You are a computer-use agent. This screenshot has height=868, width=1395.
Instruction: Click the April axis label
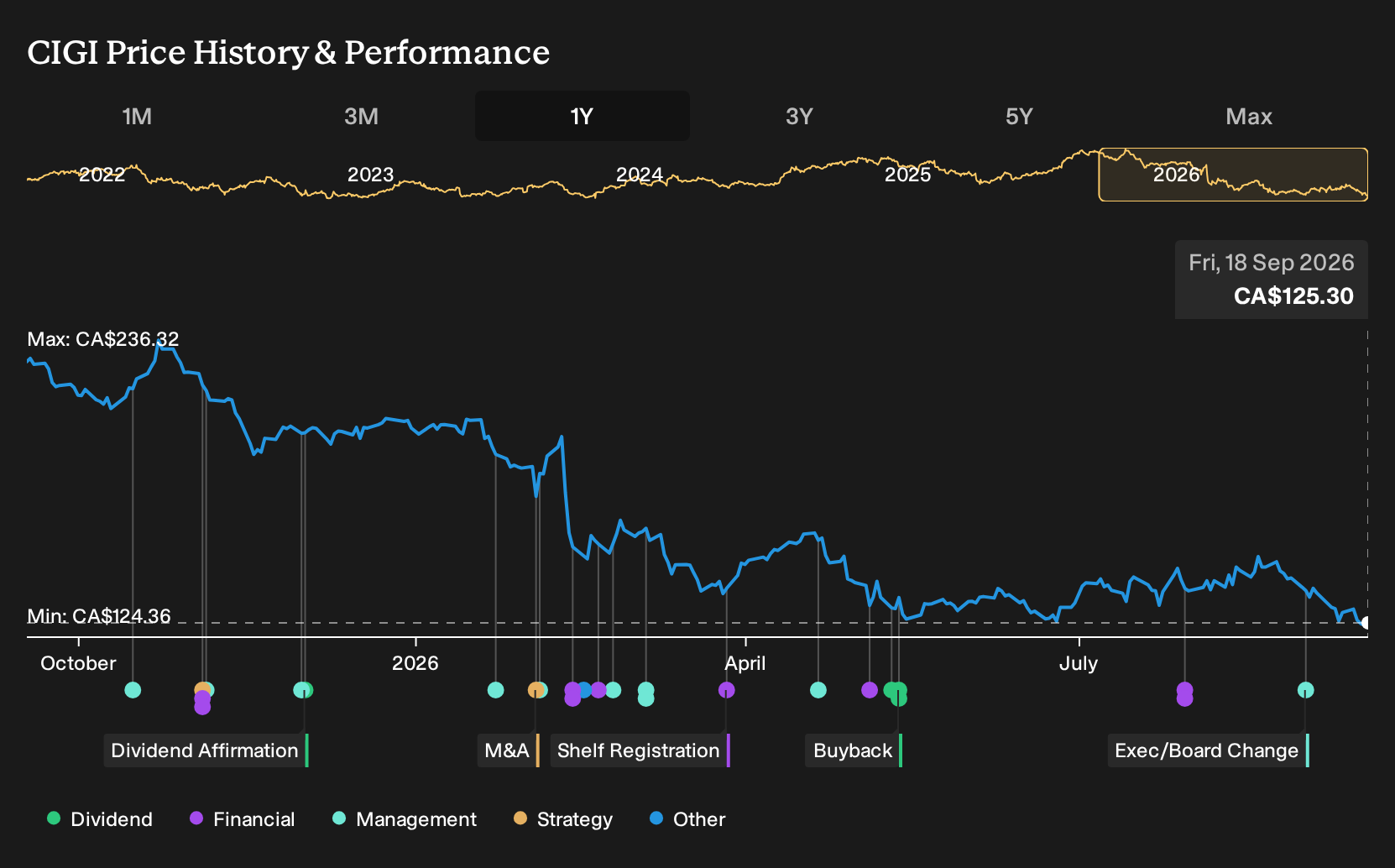coord(745,663)
